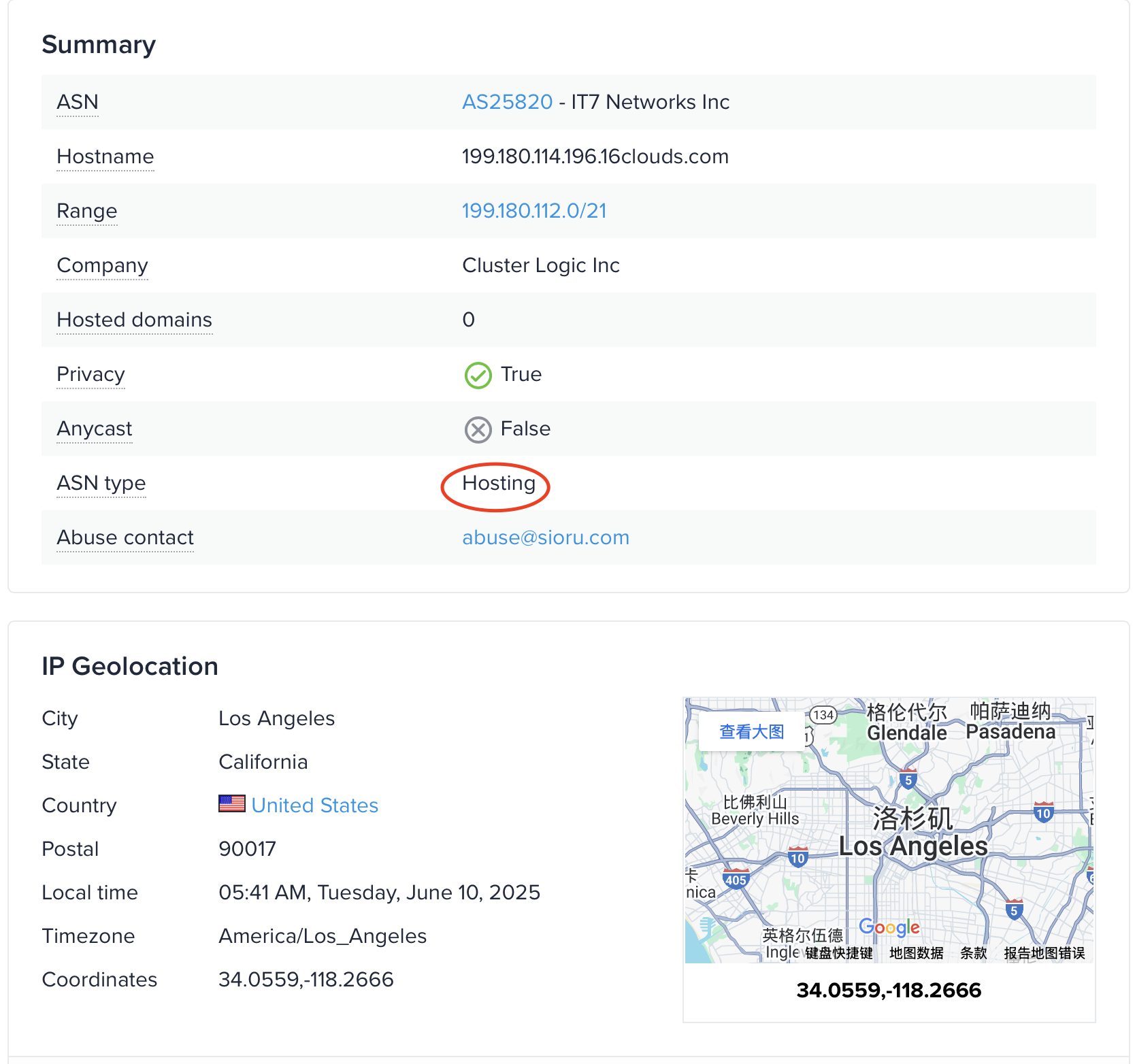Click the Los Angeles label on the map

(x=912, y=846)
